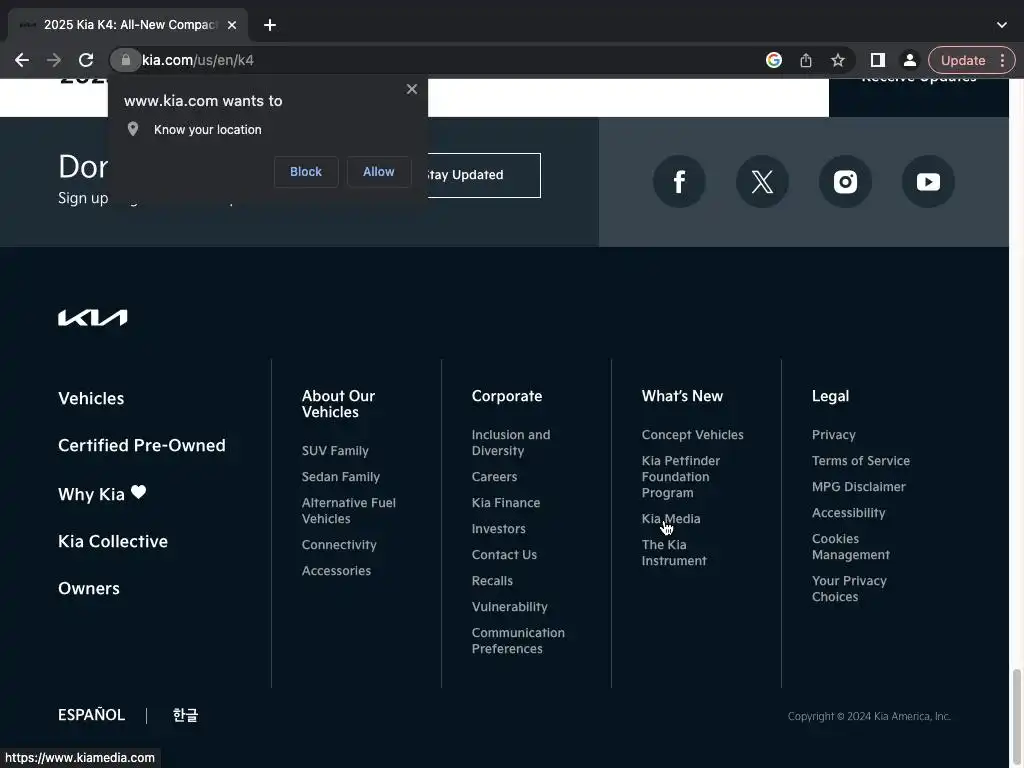The image size is (1024, 768).
Task: Toggle the browser side panel
Action: click(x=878, y=60)
